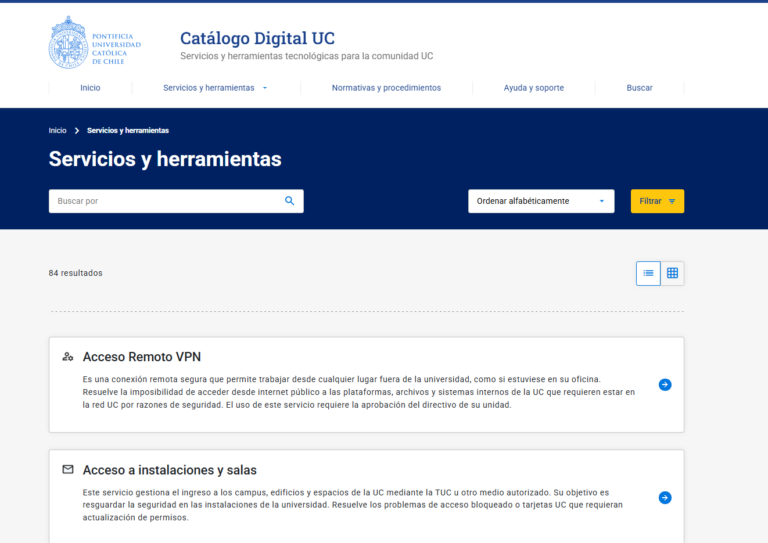Open Acceso Remoto VPN arrow icon

pos(665,385)
